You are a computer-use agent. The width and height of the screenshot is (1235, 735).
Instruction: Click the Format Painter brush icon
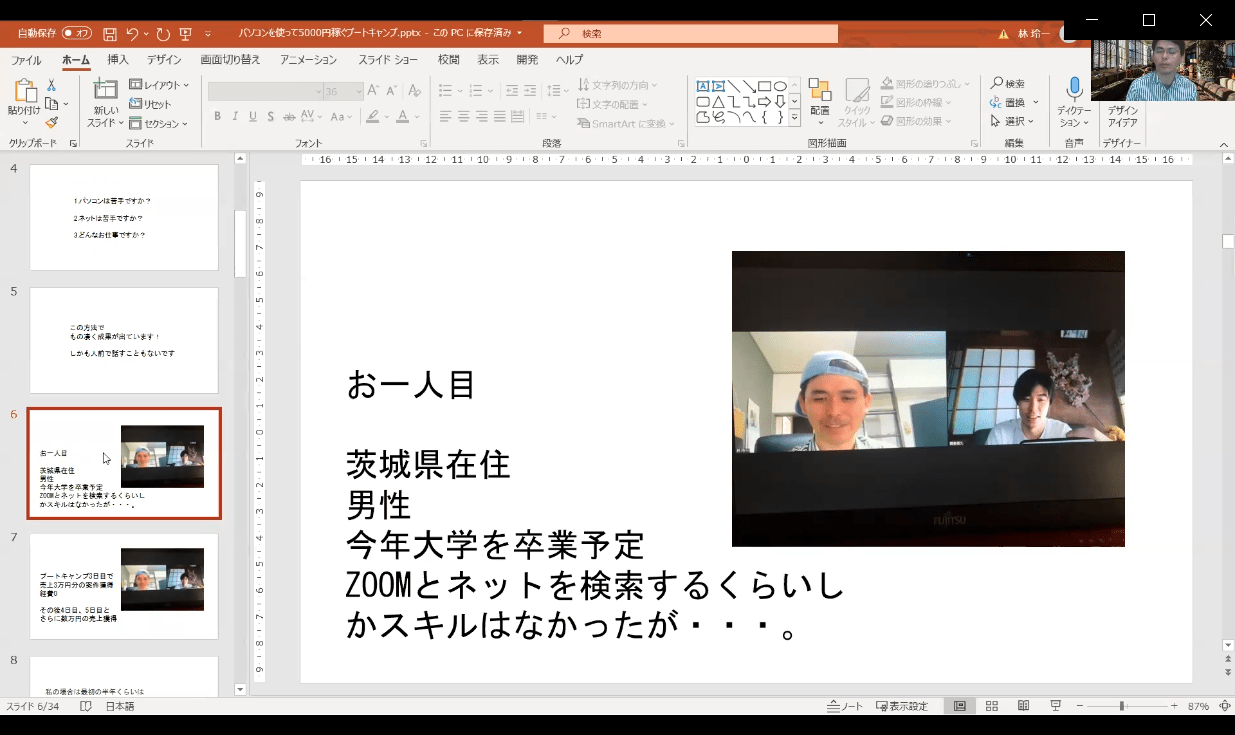click(51, 122)
